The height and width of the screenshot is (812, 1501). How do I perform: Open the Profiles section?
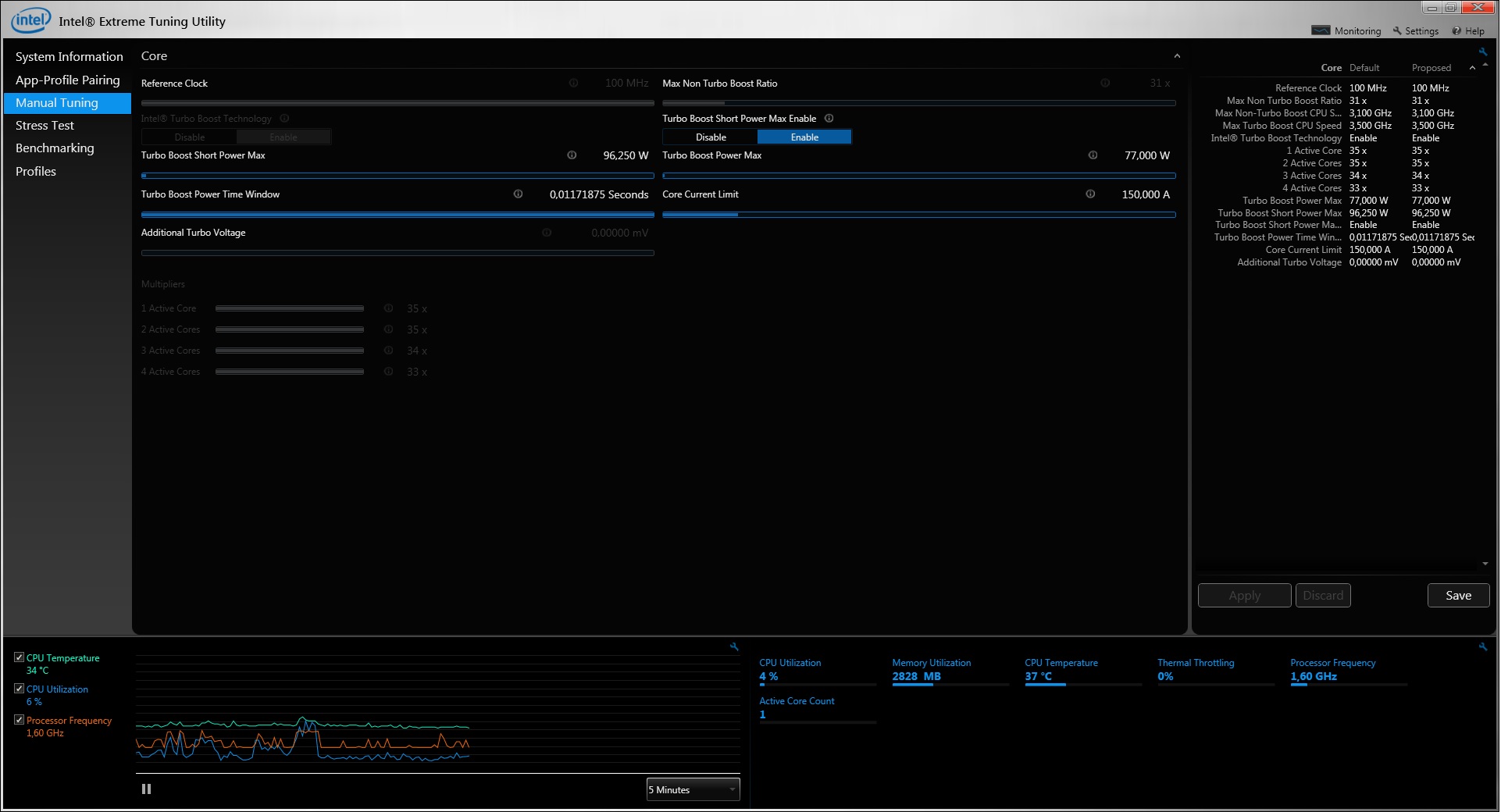67,172
